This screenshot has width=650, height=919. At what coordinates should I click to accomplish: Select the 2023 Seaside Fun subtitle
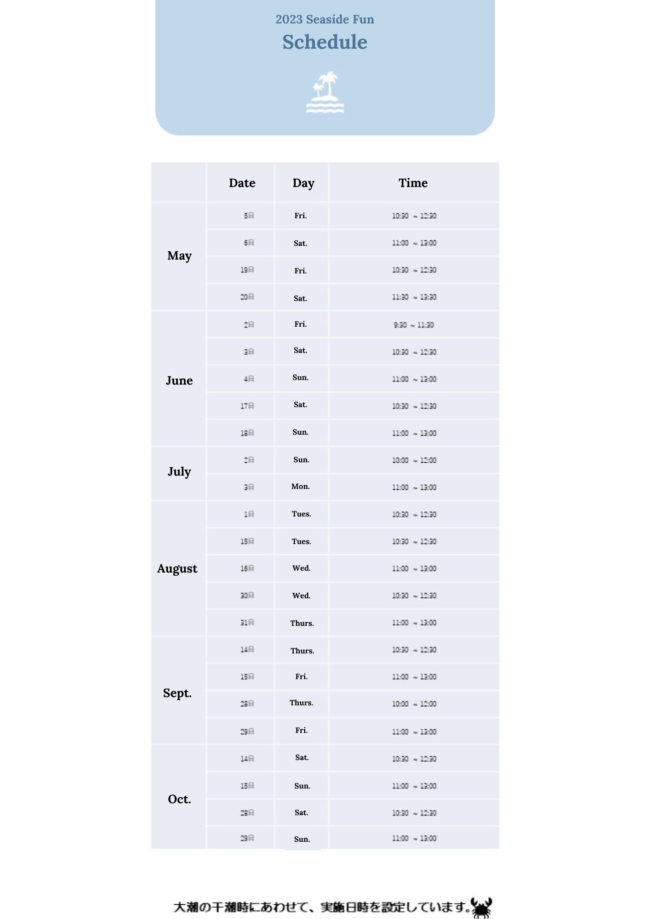[325, 19]
